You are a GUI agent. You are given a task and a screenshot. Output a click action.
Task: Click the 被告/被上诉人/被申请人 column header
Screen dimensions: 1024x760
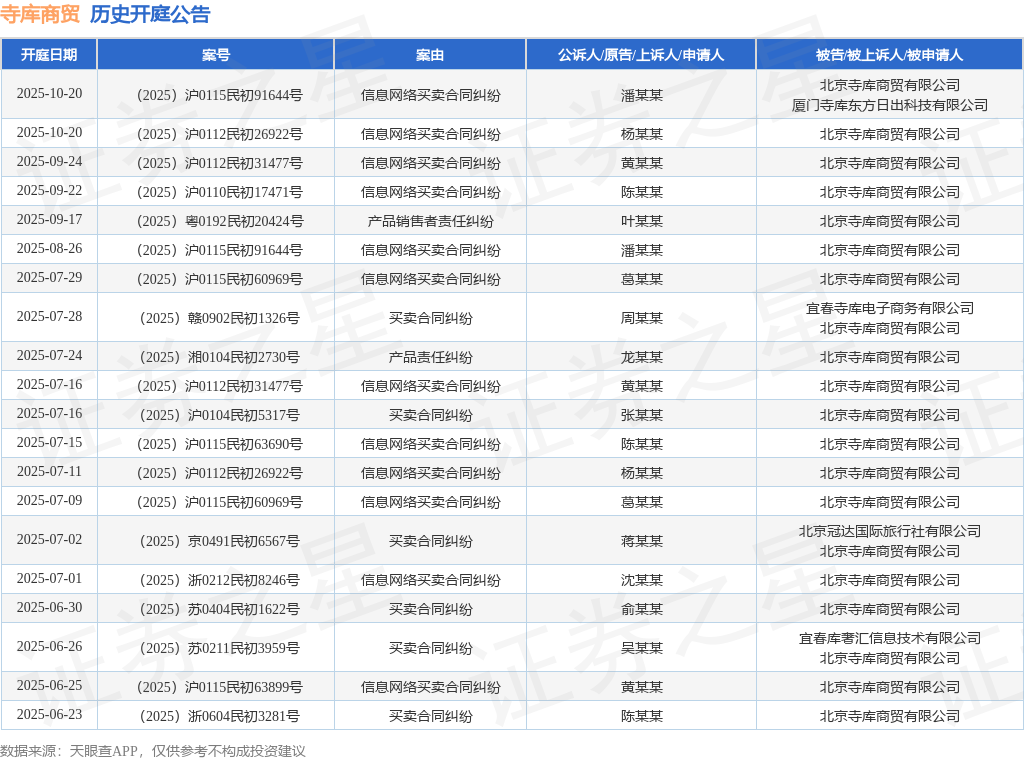889,55
